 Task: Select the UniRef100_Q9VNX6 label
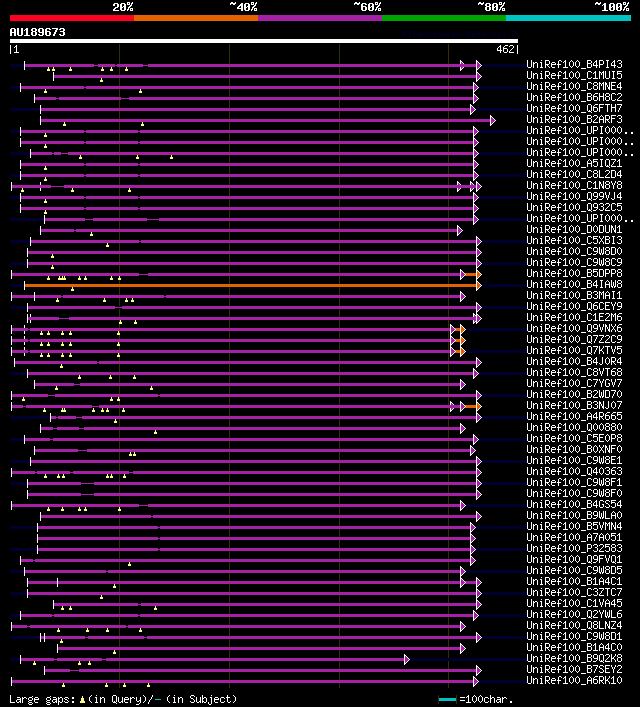pyautogui.click(x=574, y=328)
